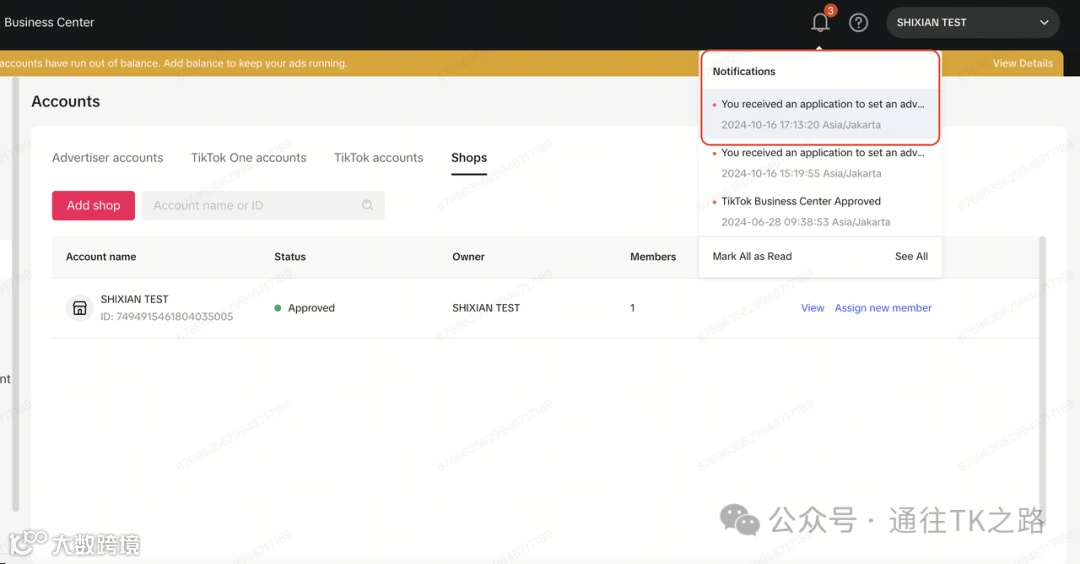Select the Shops tab
1080x564 pixels.
click(x=469, y=158)
